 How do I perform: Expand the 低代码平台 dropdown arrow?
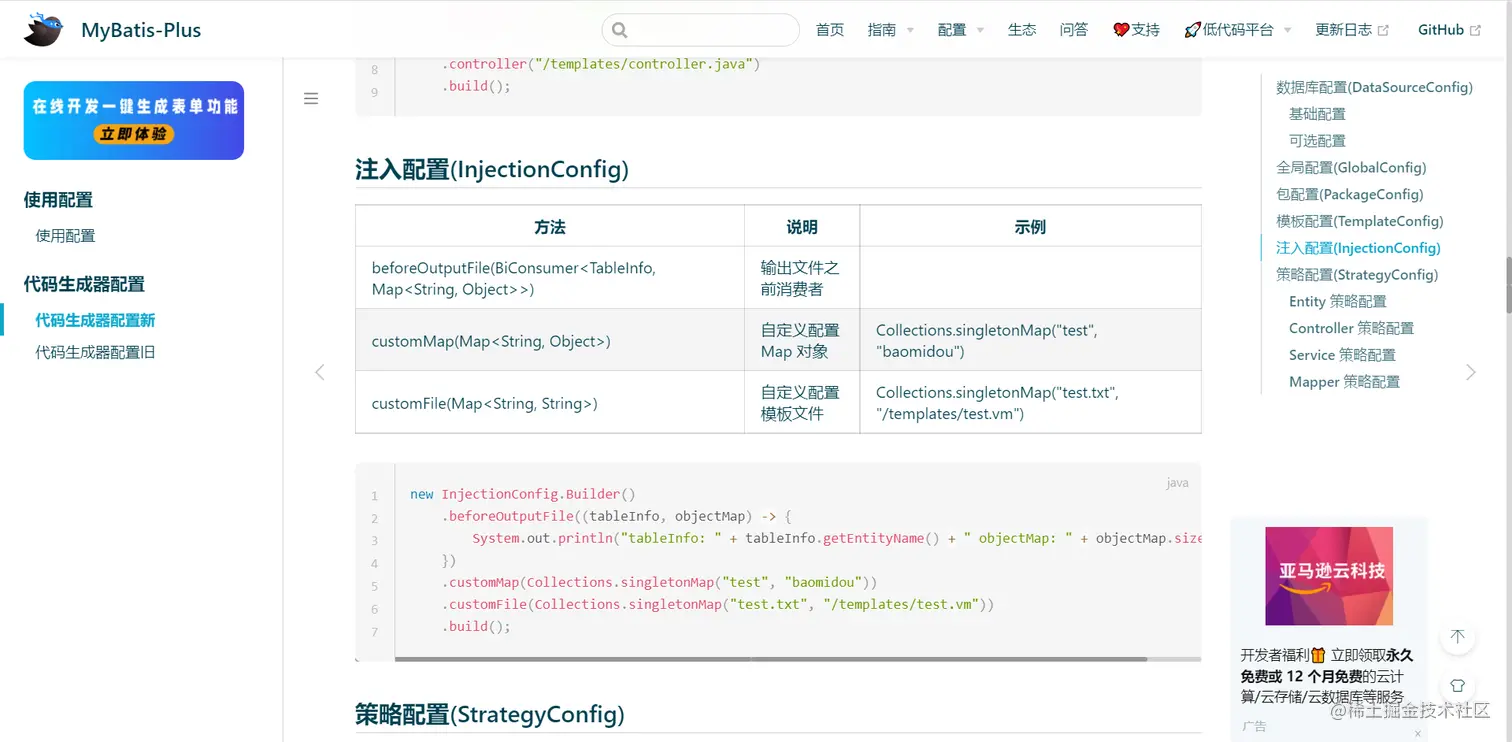click(x=1287, y=31)
